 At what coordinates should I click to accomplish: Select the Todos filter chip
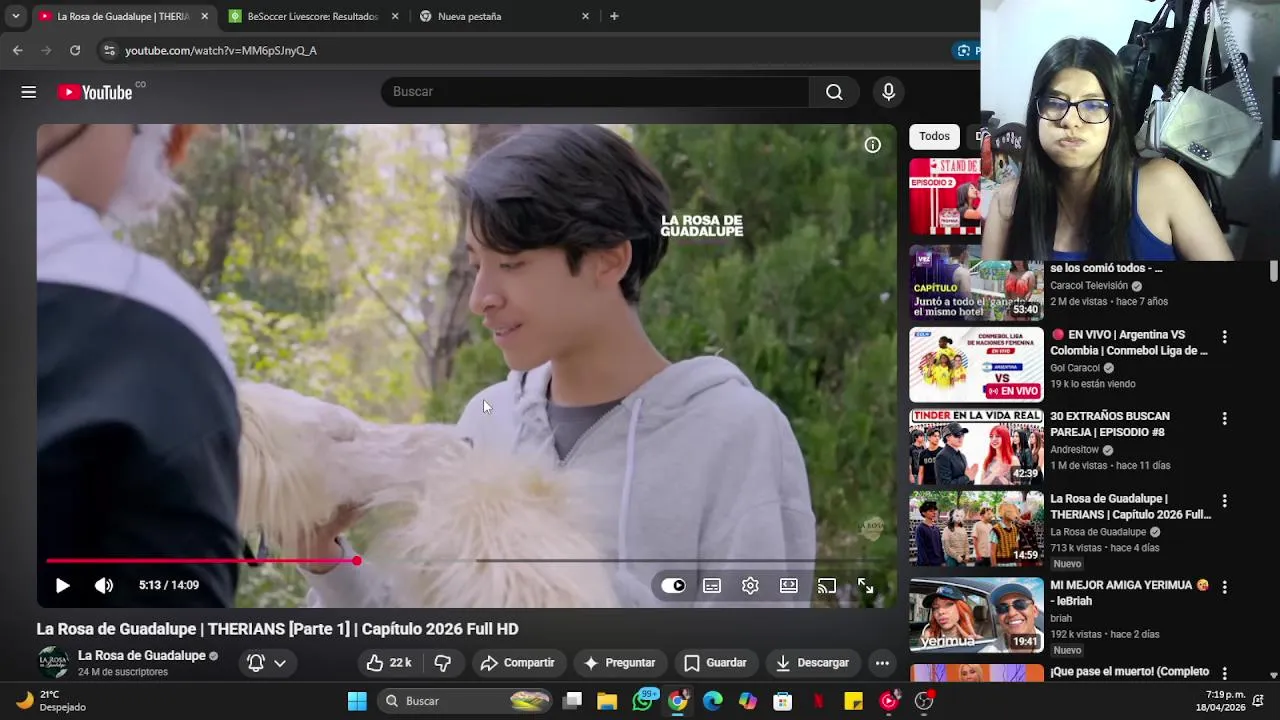(934, 137)
